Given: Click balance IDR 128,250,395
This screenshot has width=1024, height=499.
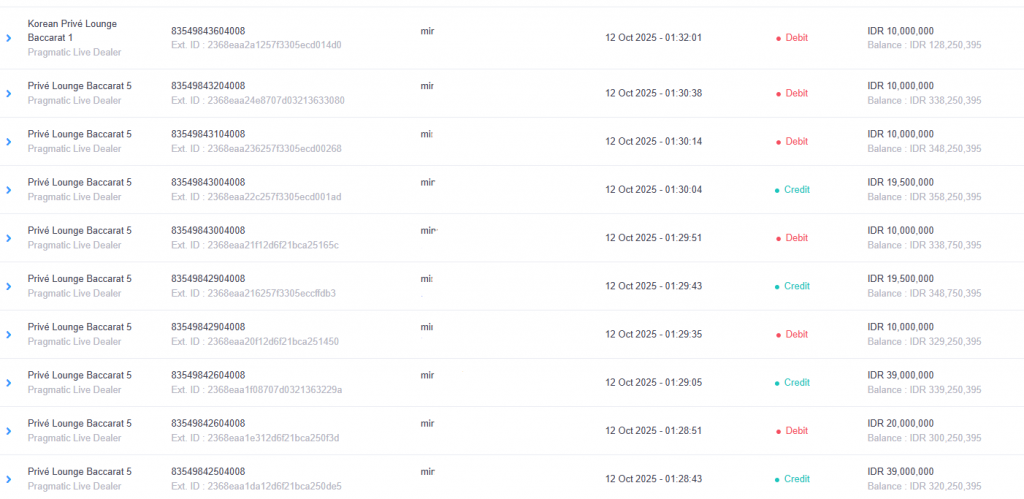Looking at the screenshot, I should coord(924,45).
